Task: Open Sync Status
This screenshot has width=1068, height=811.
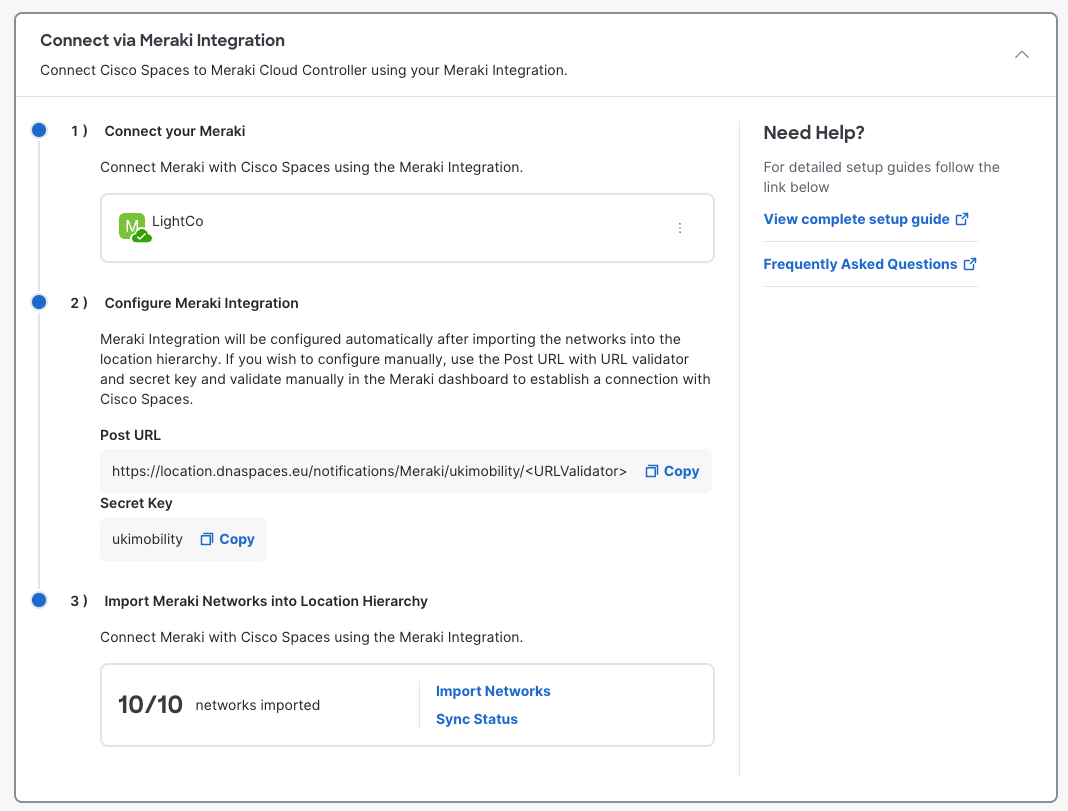Action: (477, 719)
